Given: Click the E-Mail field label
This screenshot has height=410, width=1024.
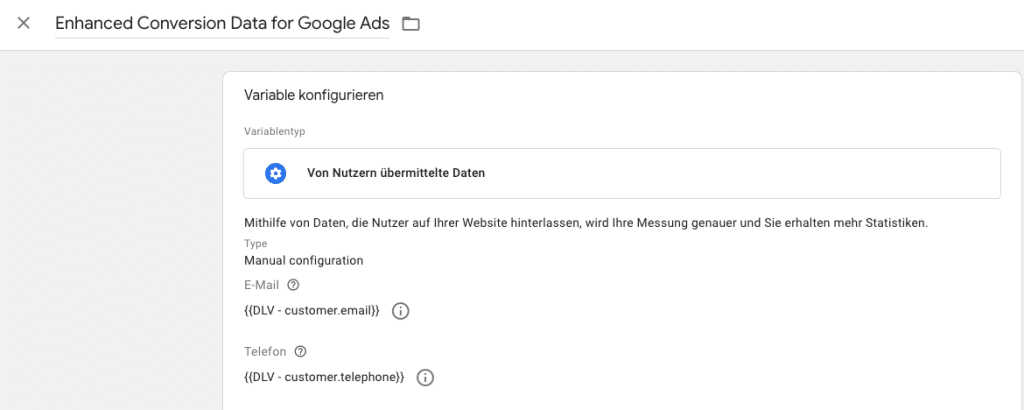Looking at the screenshot, I should [x=262, y=285].
